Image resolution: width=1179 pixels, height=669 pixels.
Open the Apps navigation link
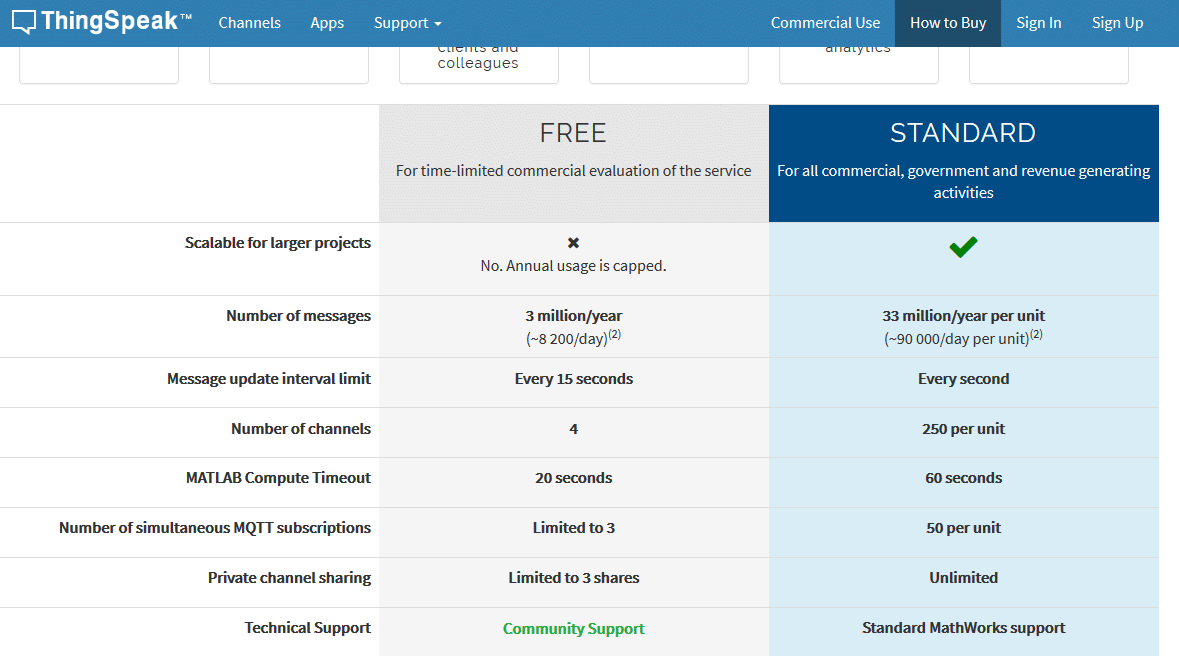pos(327,23)
